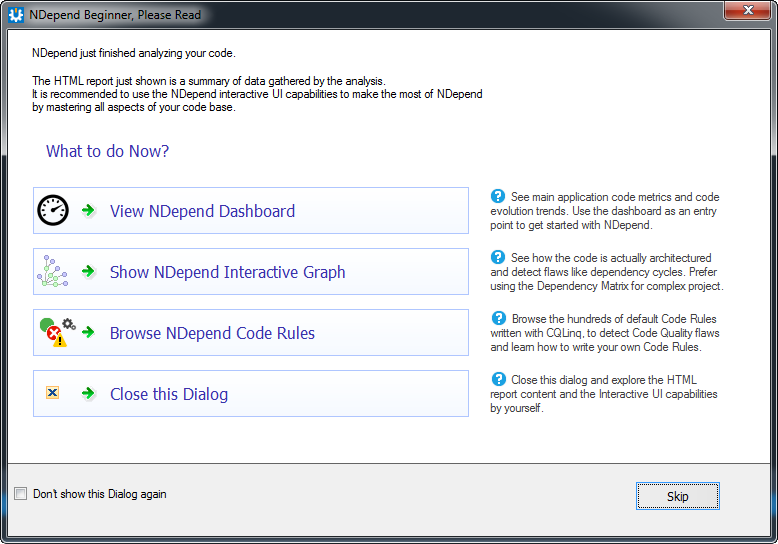778x544 pixels.
Task: Click green arrow beside View NDepend Dashboard
Action: point(88,210)
